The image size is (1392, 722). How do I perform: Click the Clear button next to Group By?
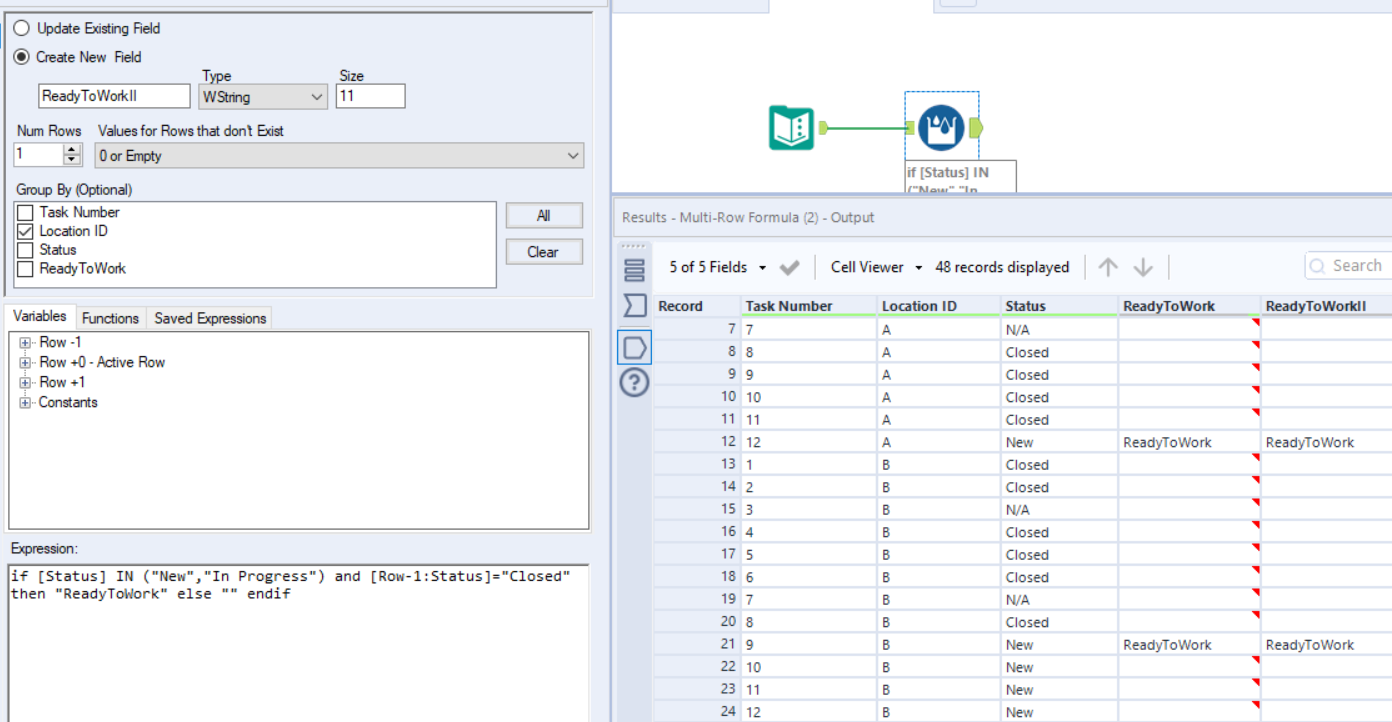point(544,251)
